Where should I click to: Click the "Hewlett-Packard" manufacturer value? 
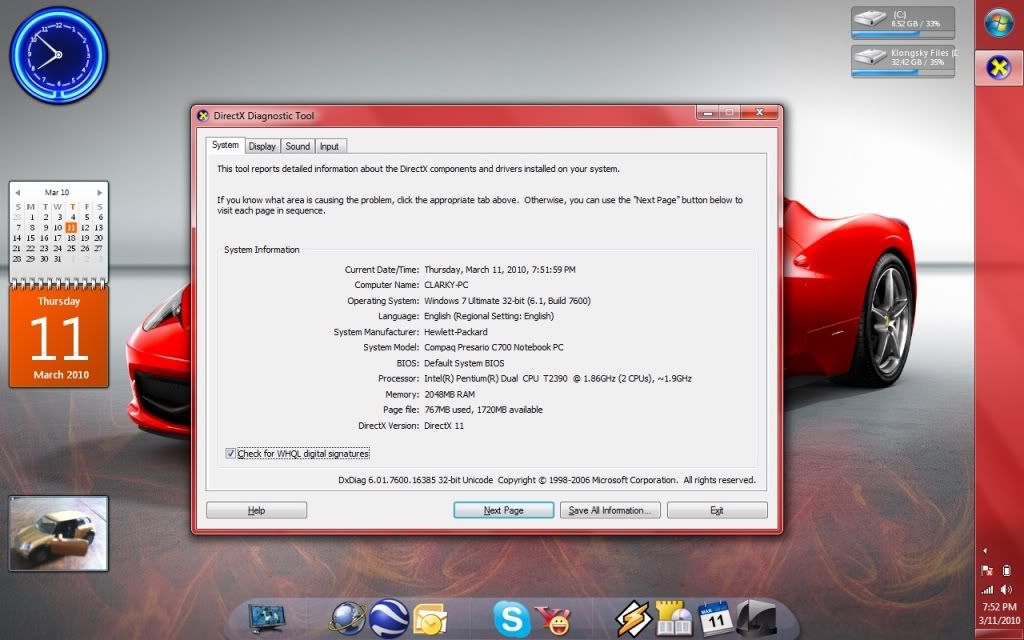[x=456, y=332]
